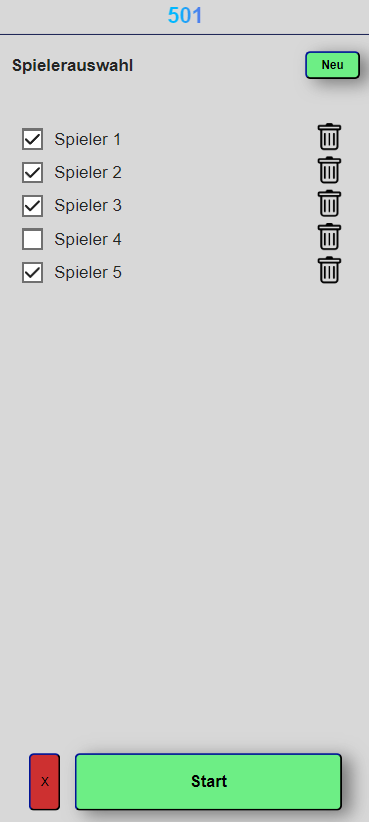Screen dimensions: 369x822
Task: Deselect Spieler 2 checkbox
Action: (x=32, y=172)
